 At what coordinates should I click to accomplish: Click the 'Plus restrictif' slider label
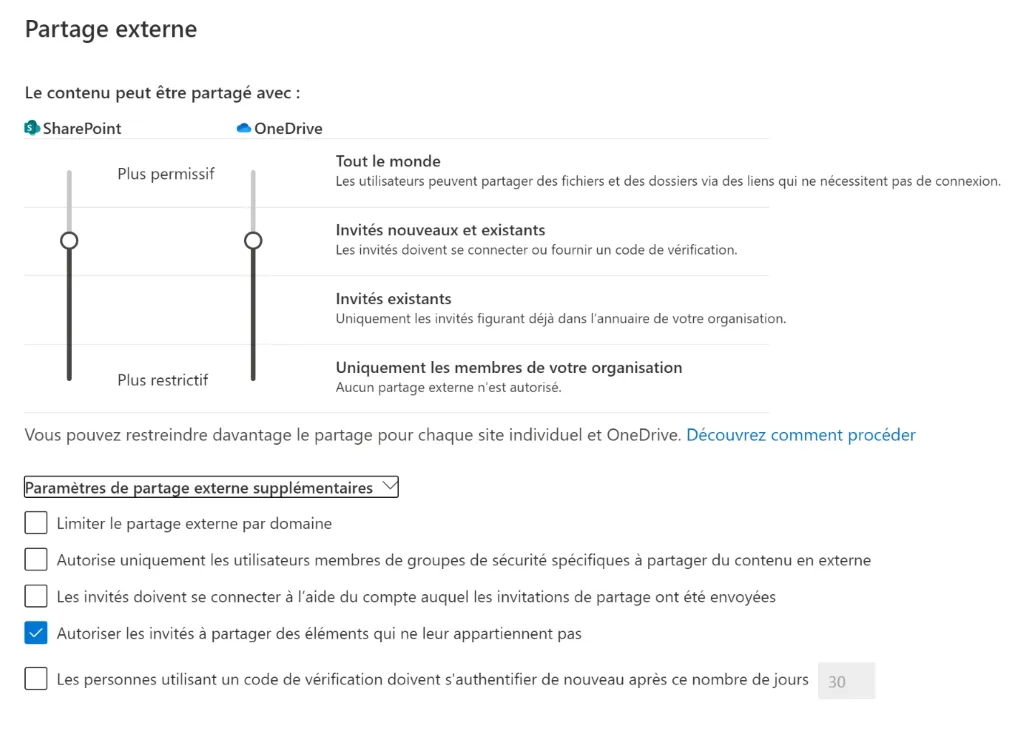[x=163, y=380]
